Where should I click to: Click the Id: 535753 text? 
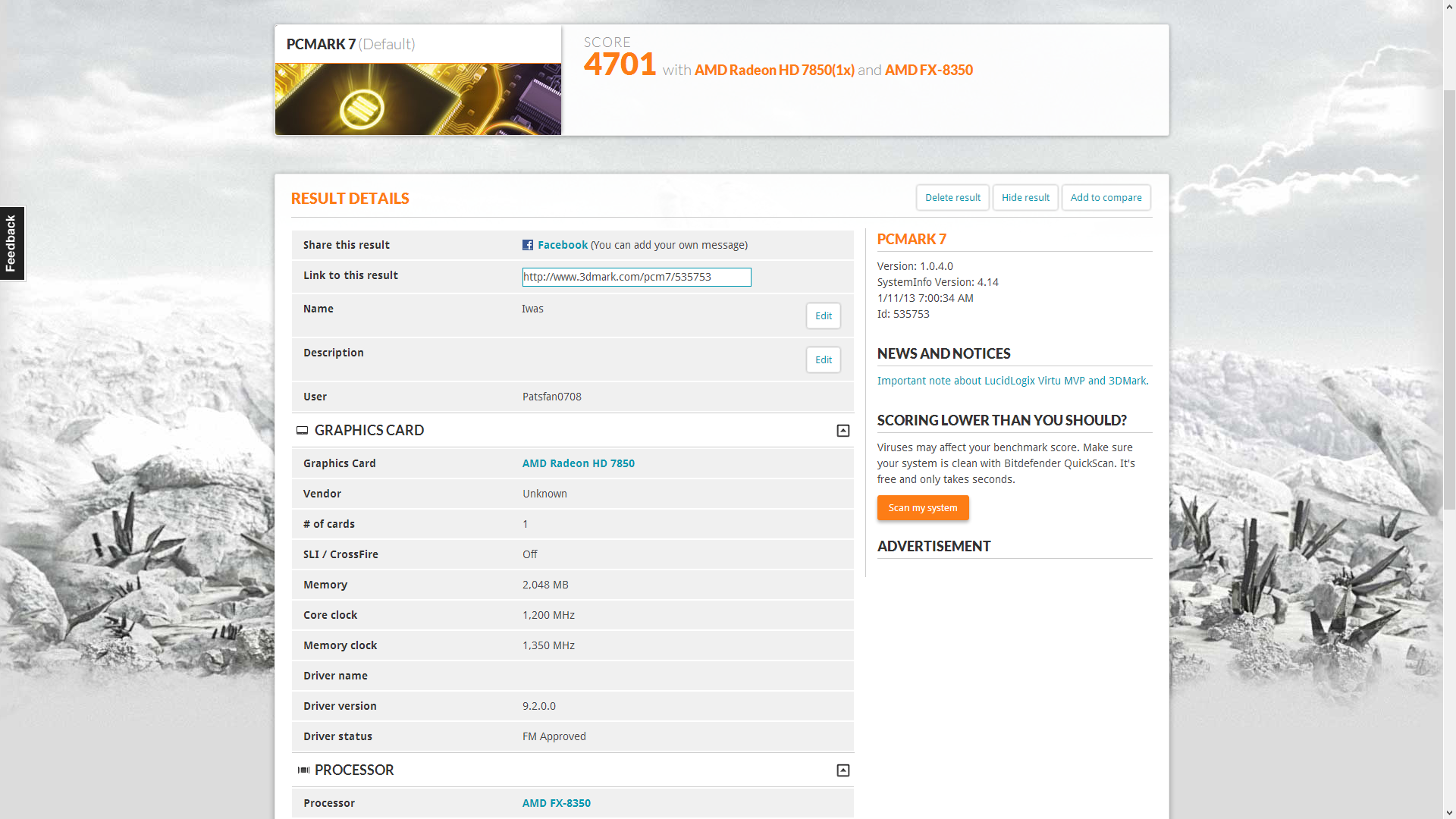[902, 314]
